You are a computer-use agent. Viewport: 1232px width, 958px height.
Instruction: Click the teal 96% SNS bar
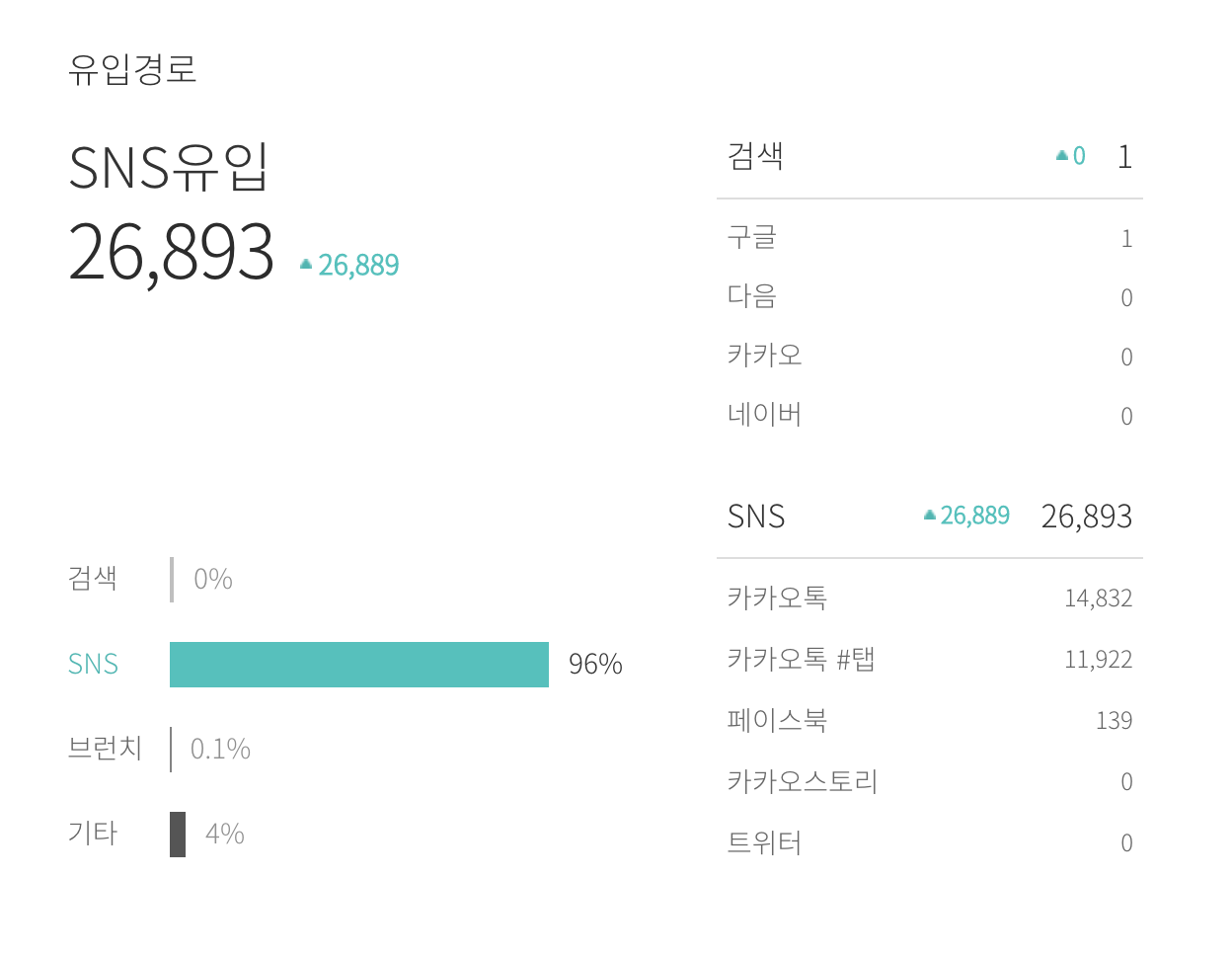(x=359, y=664)
